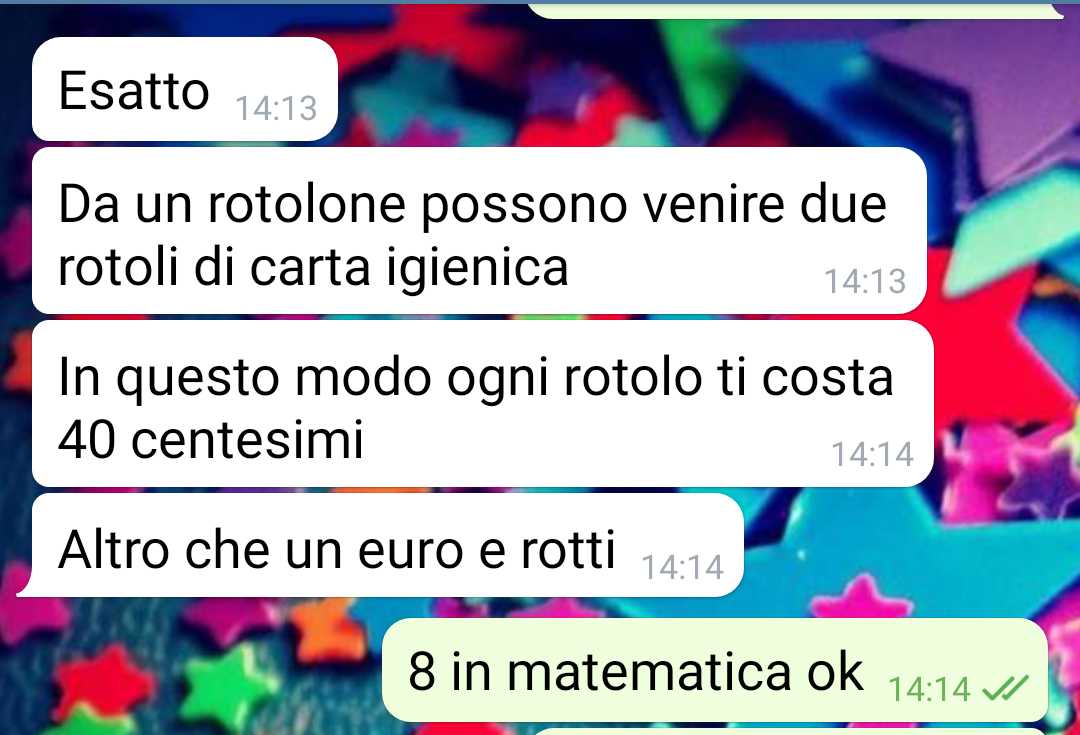This screenshot has width=1080, height=735.
Task: Select the "Altro che un euro e rotti" message
Action: [x=388, y=545]
